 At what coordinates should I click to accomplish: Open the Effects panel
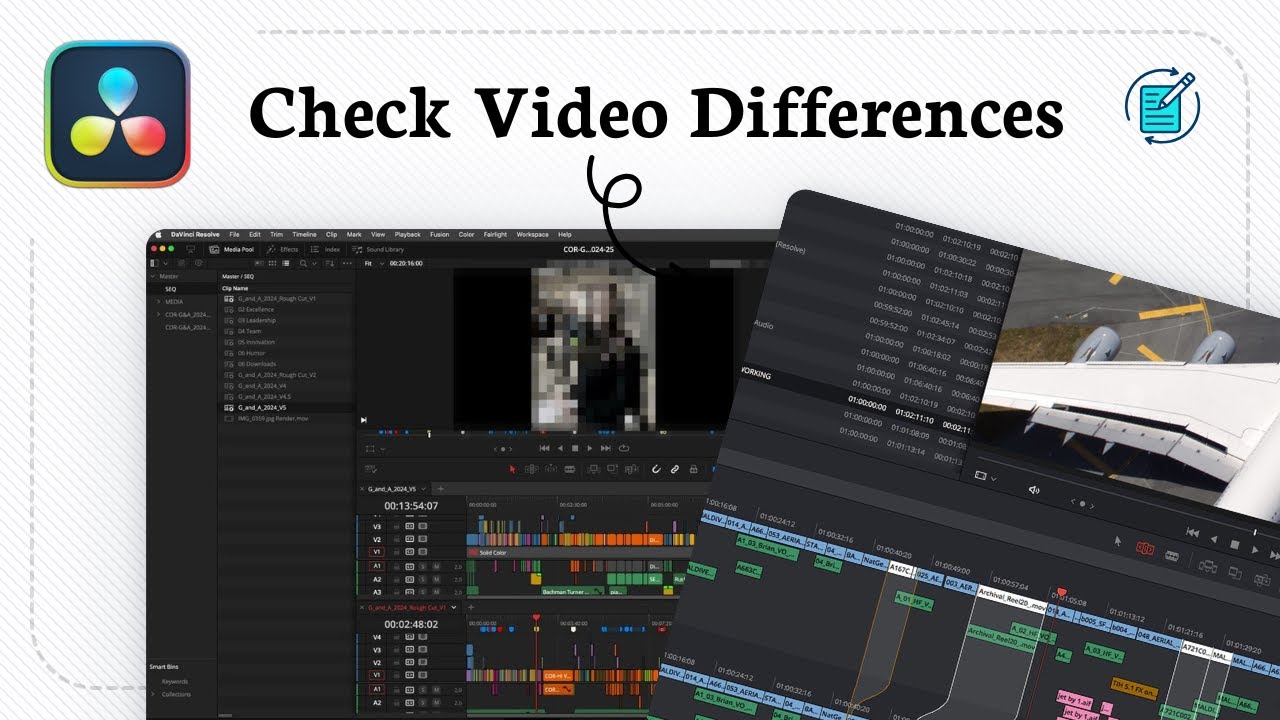click(281, 249)
